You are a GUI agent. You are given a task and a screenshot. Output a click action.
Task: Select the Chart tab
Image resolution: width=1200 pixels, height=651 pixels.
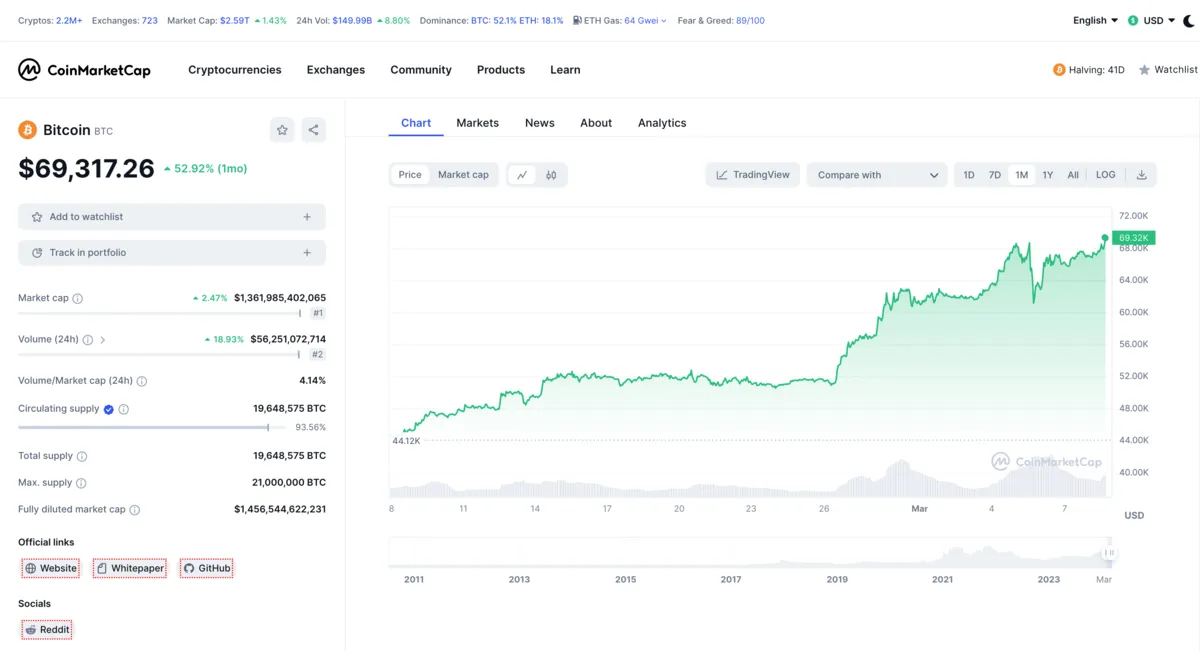(416, 123)
